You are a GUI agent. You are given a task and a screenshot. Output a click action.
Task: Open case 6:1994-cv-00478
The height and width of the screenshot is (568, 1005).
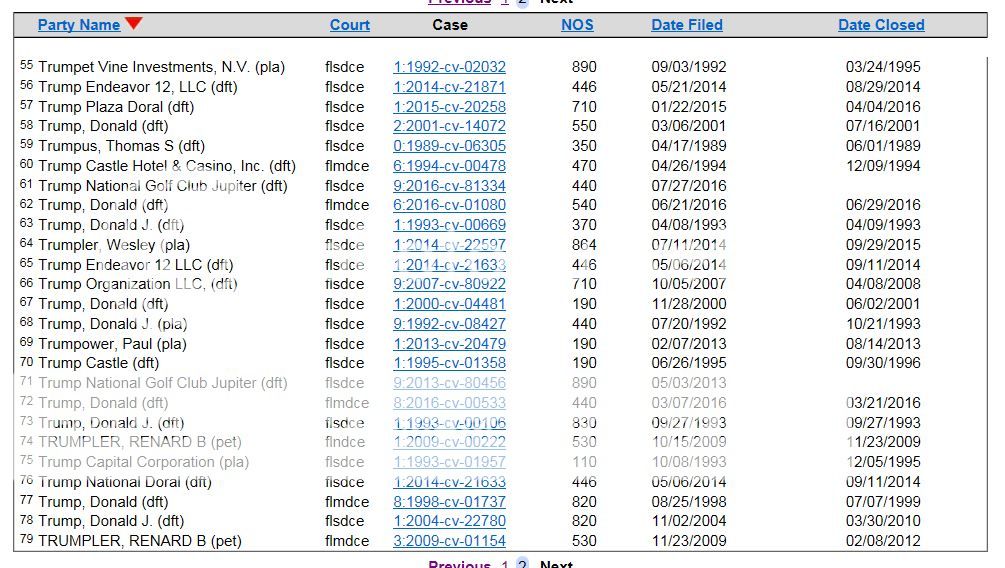[x=449, y=165]
